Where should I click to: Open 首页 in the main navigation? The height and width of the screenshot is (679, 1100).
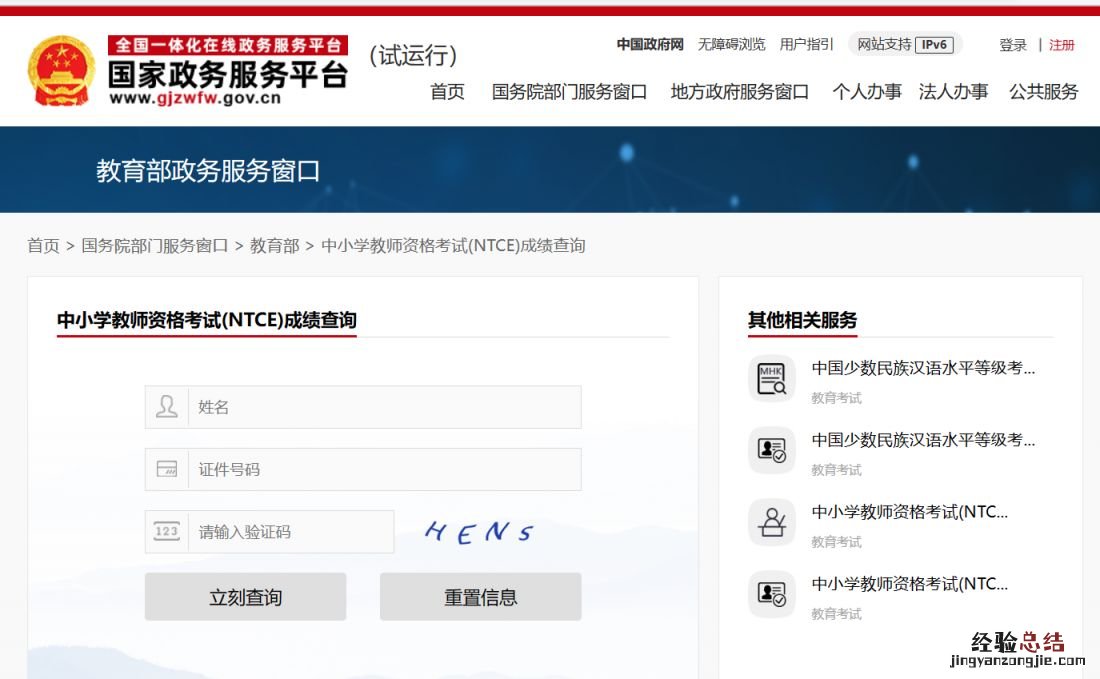click(x=447, y=92)
